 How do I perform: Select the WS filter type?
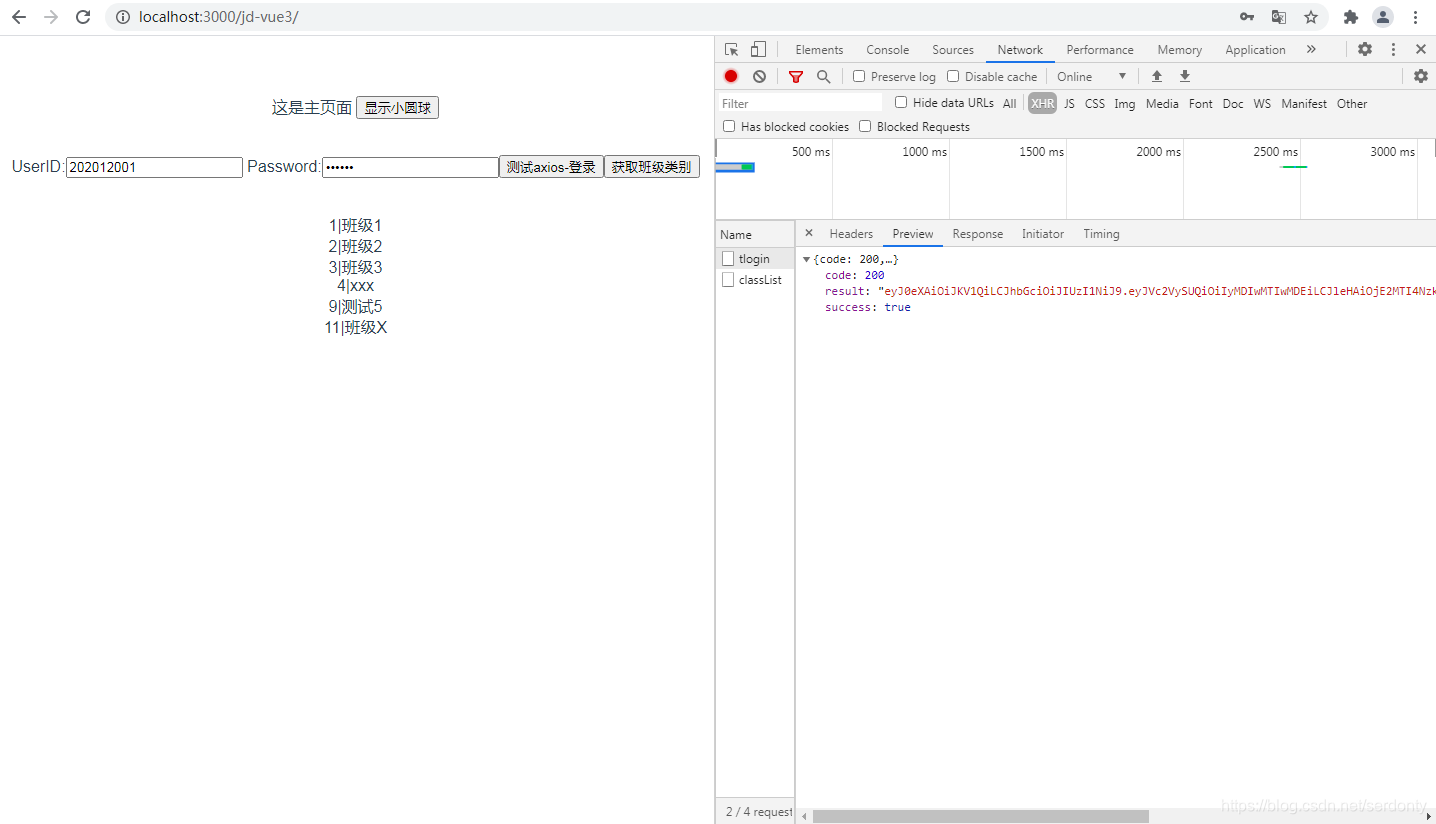tap(1262, 103)
